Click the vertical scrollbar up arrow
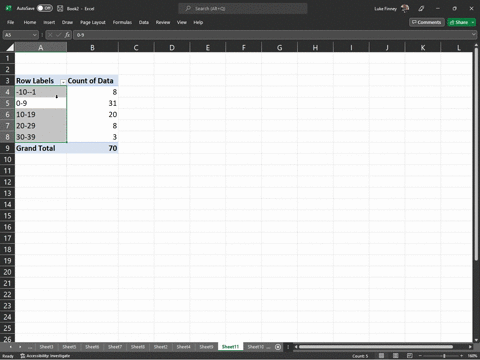Viewport: 480px width, 360px height. pos(476,45)
